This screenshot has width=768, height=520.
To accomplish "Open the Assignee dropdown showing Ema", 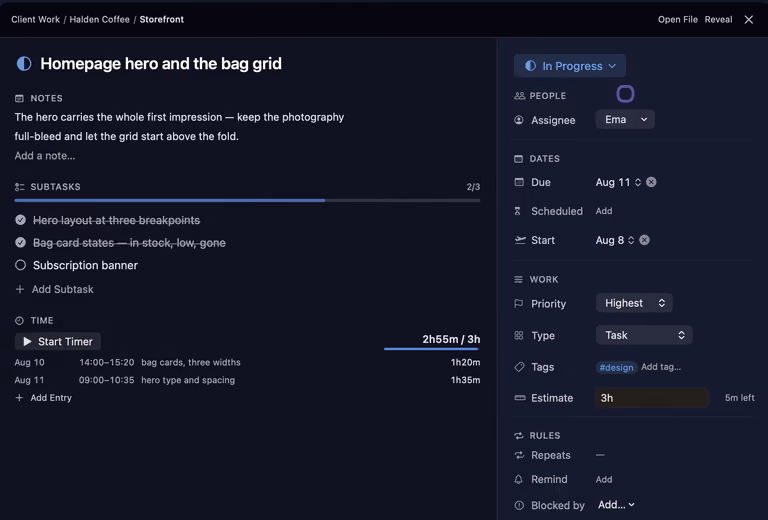I will 625,119.
